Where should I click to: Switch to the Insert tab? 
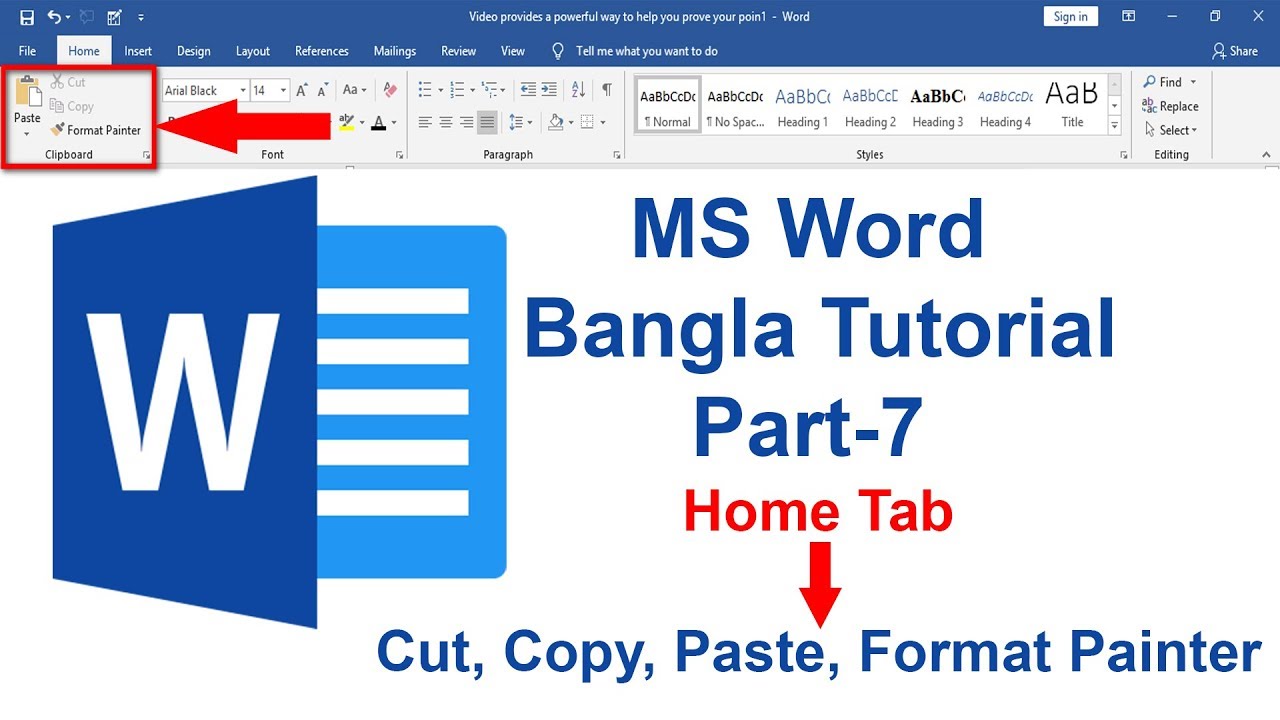tap(138, 51)
